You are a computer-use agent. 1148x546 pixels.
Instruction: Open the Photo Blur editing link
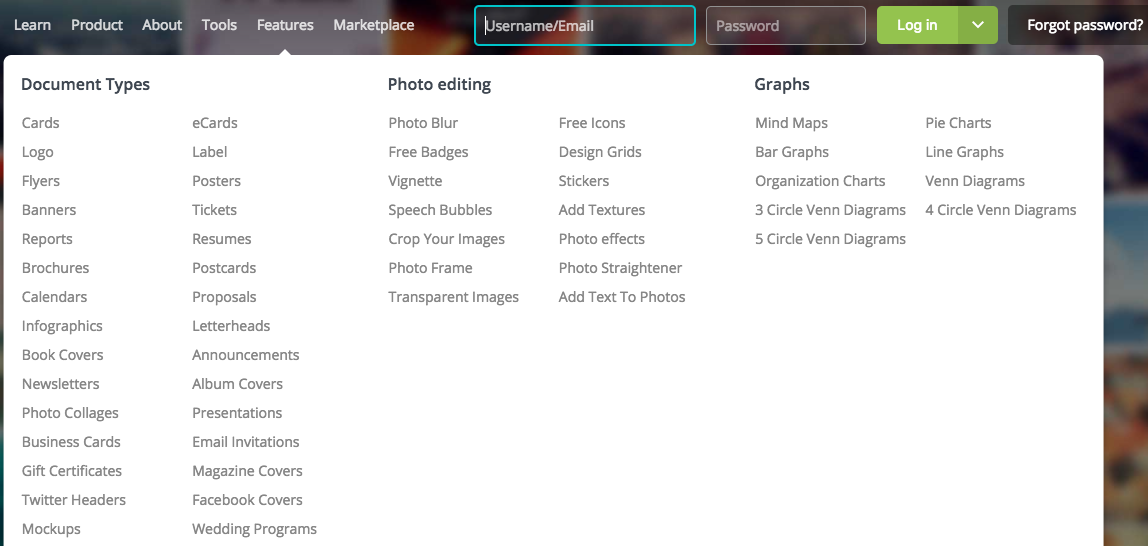click(x=423, y=123)
